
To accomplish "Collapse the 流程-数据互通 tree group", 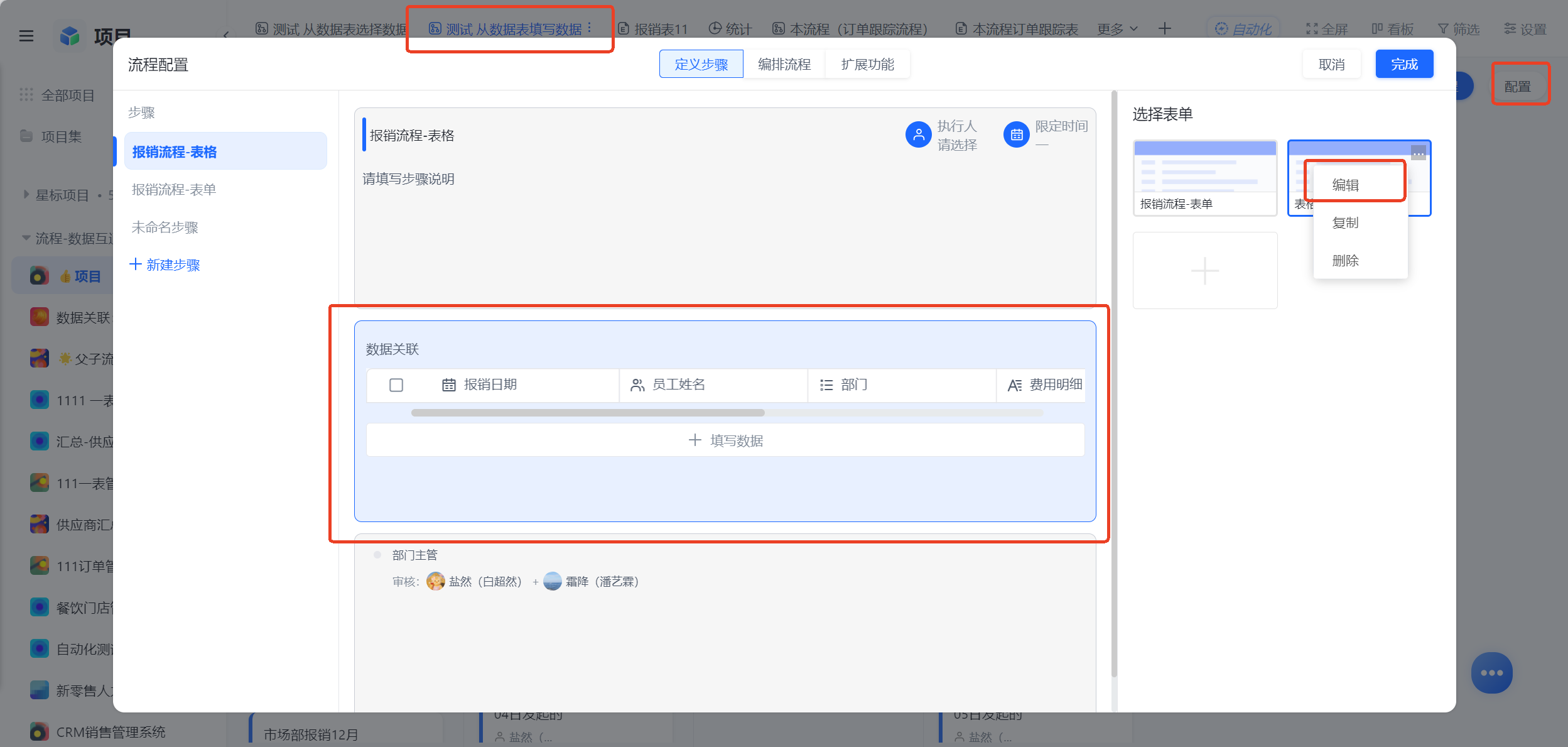I will point(26,238).
